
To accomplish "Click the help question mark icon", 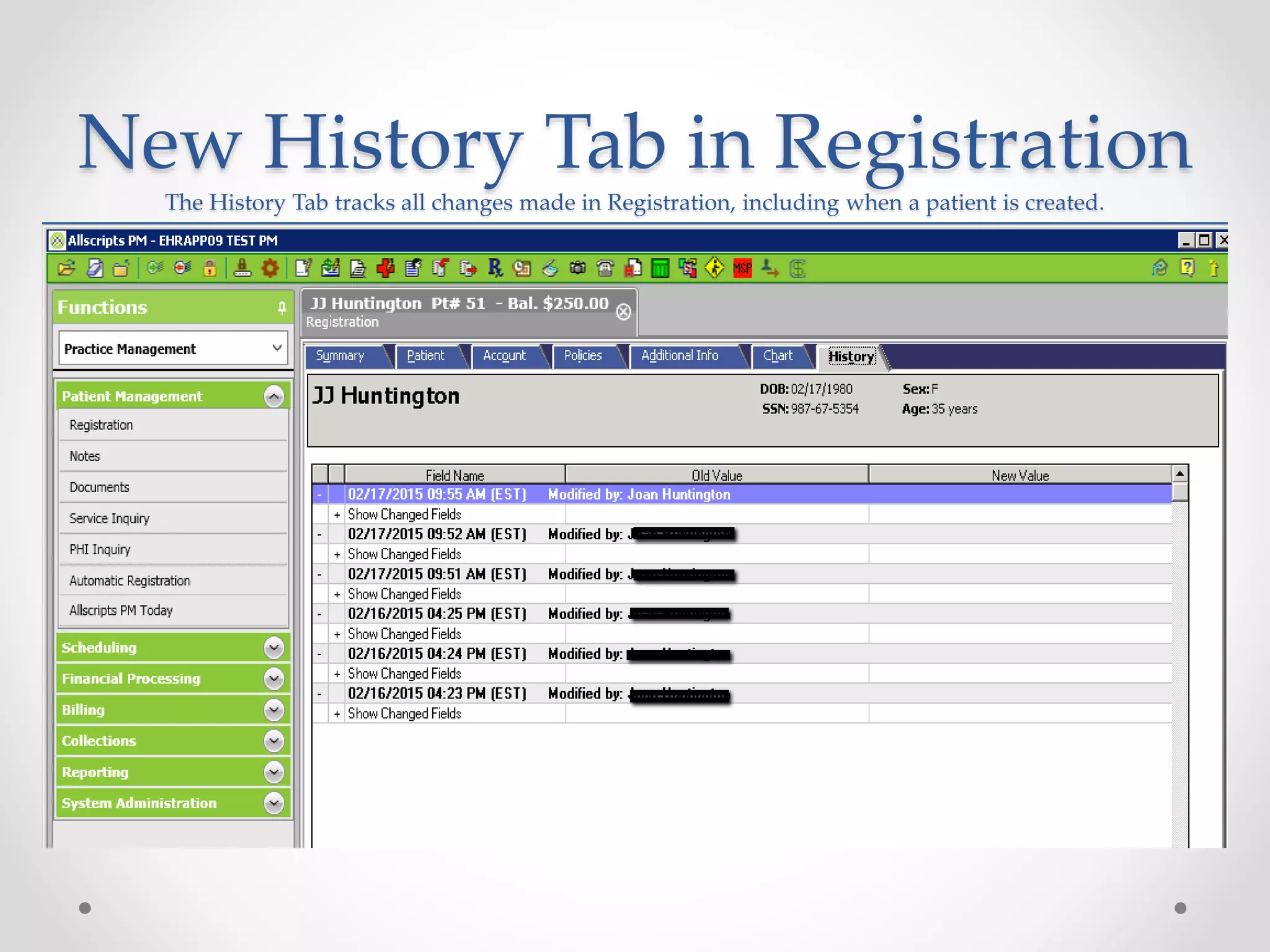I will [1187, 268].
